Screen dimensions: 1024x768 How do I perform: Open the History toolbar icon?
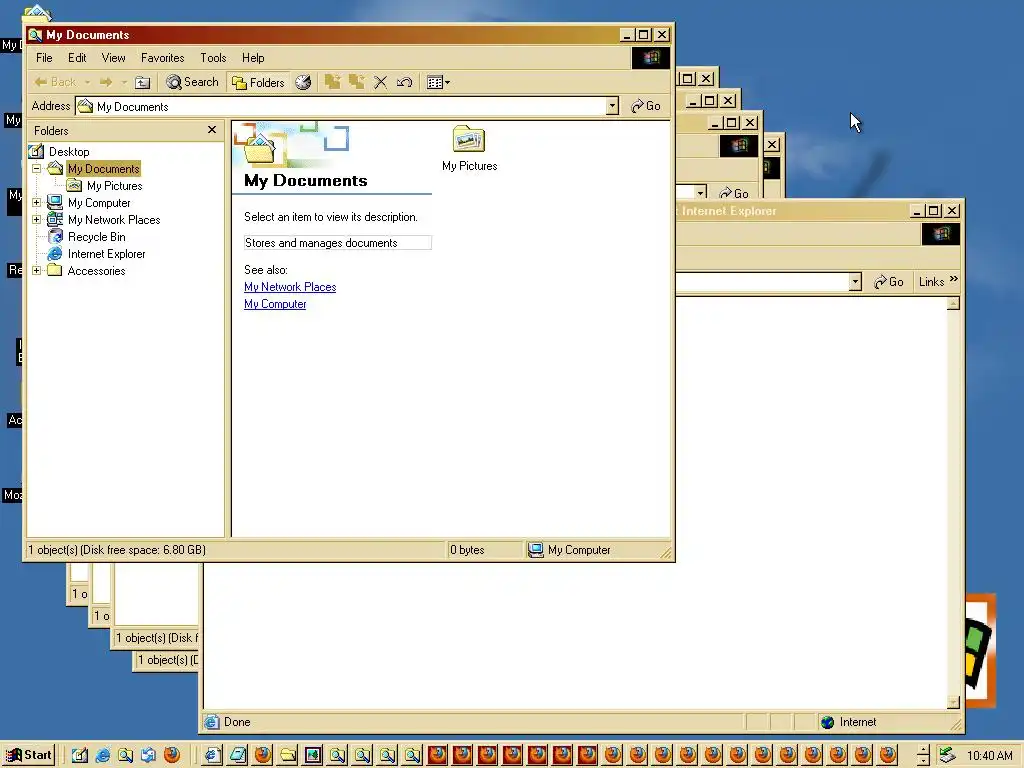pos(303,82)
